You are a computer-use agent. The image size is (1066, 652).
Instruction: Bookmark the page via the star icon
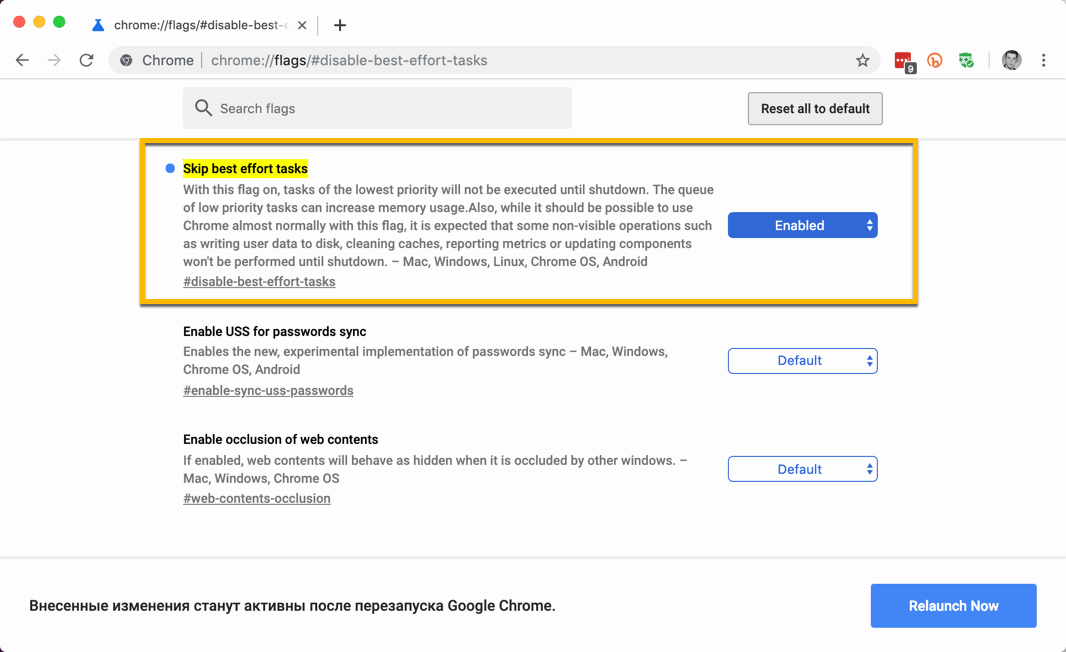coord(862,60)
